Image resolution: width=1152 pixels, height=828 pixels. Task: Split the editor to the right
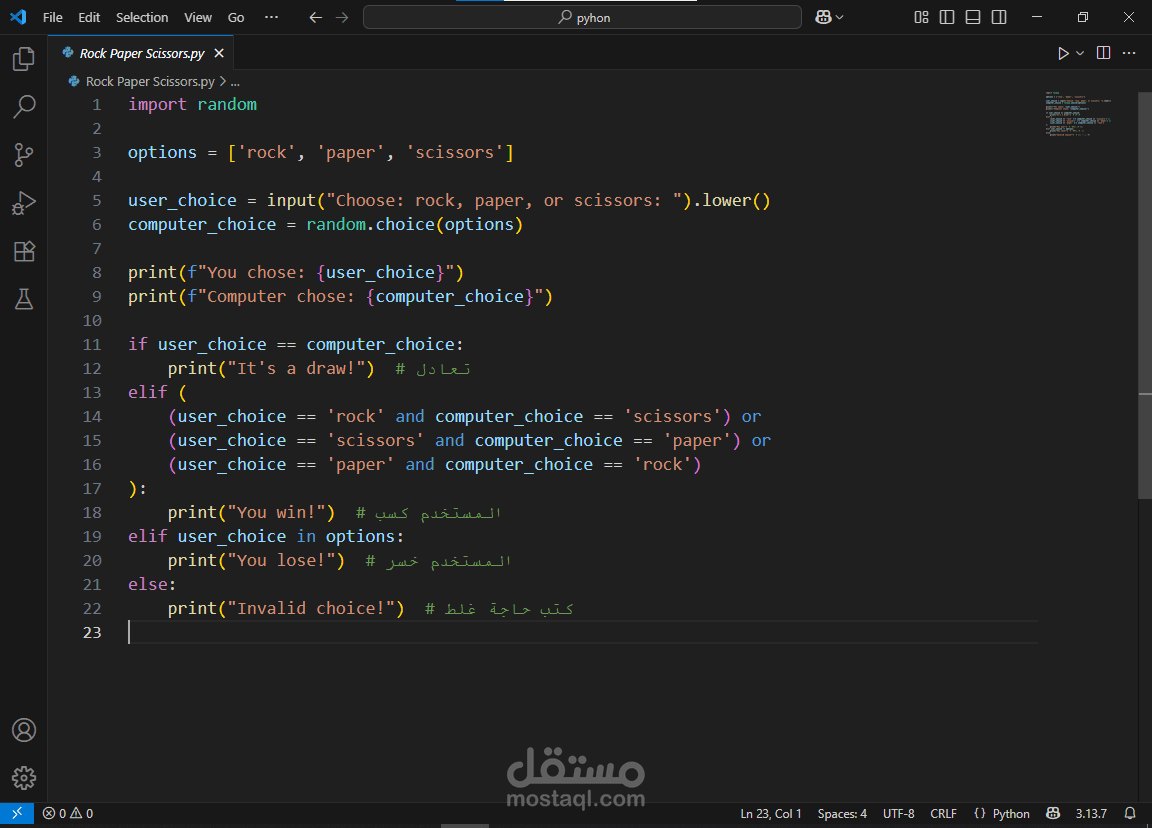tap(1103, 53)
